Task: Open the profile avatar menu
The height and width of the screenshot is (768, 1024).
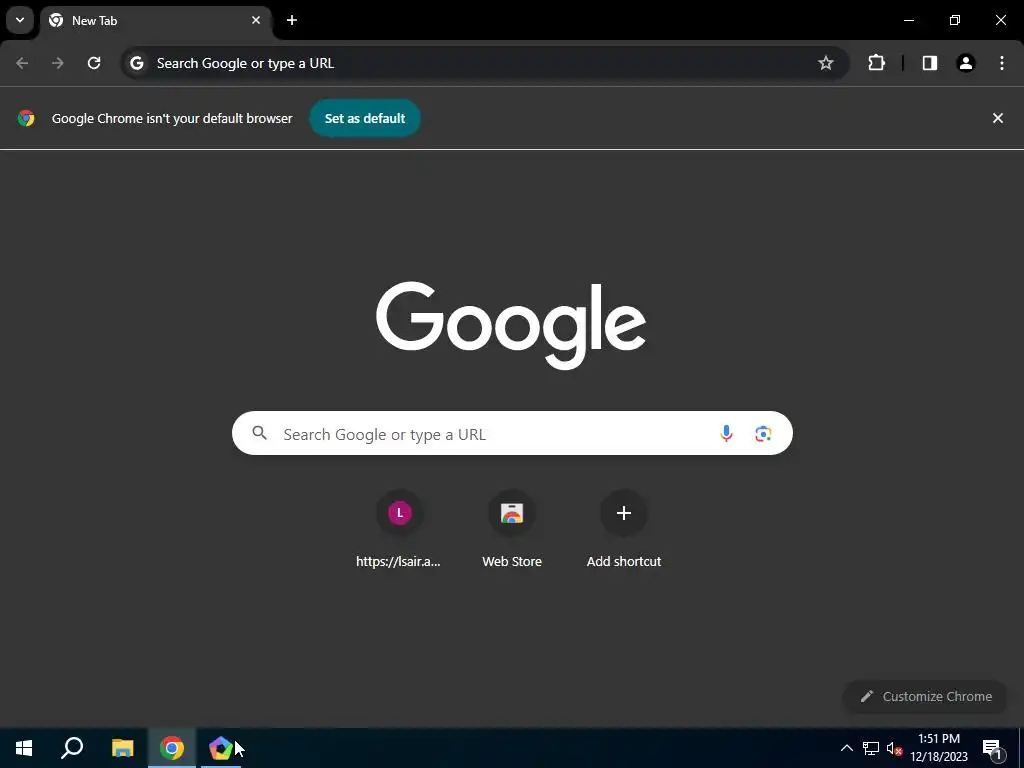Action: point(966,63)
